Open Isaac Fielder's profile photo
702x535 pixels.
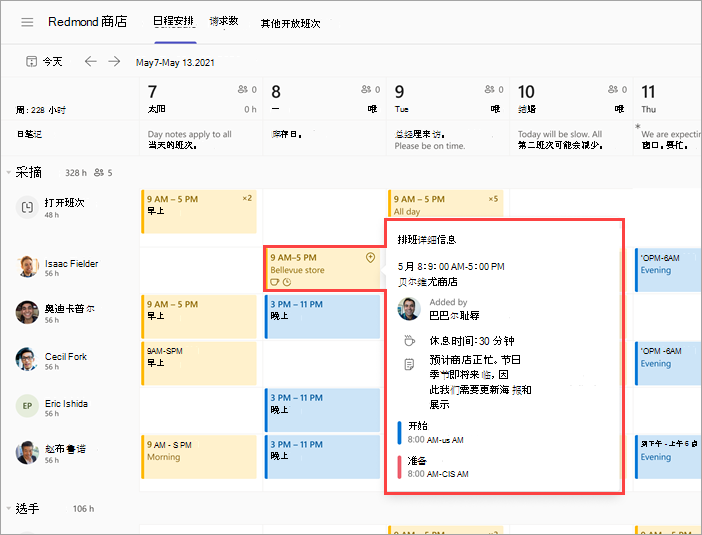pyautogui.click(x=27, y=266)
